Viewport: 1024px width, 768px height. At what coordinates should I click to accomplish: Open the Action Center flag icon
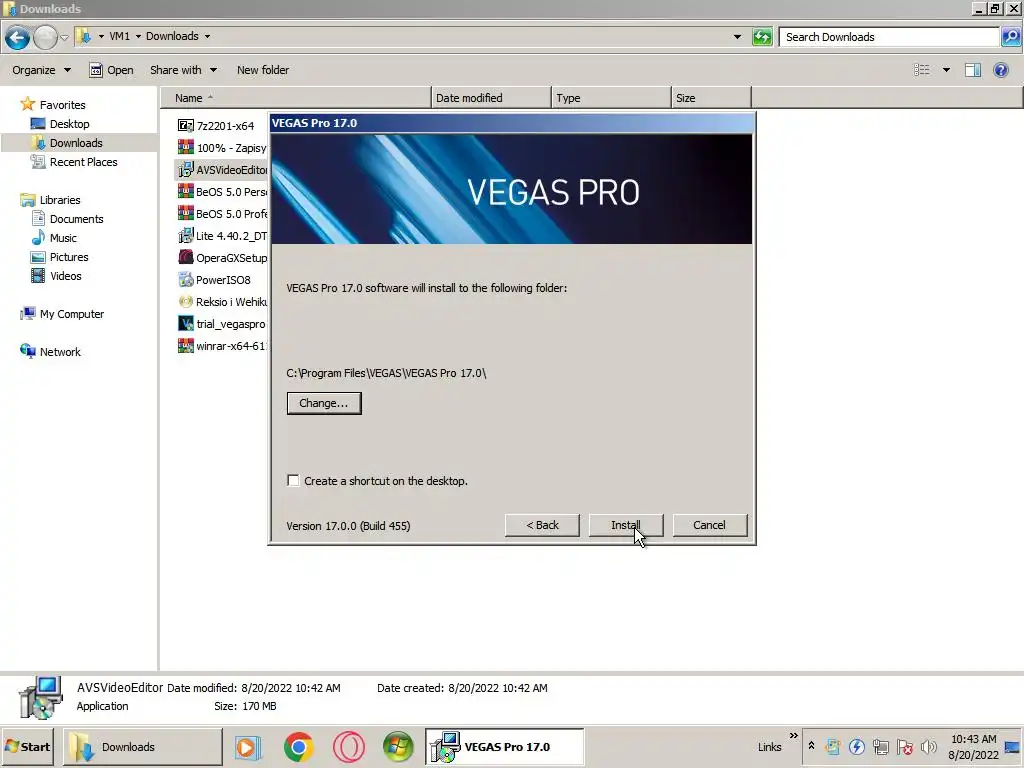(904, 746)
